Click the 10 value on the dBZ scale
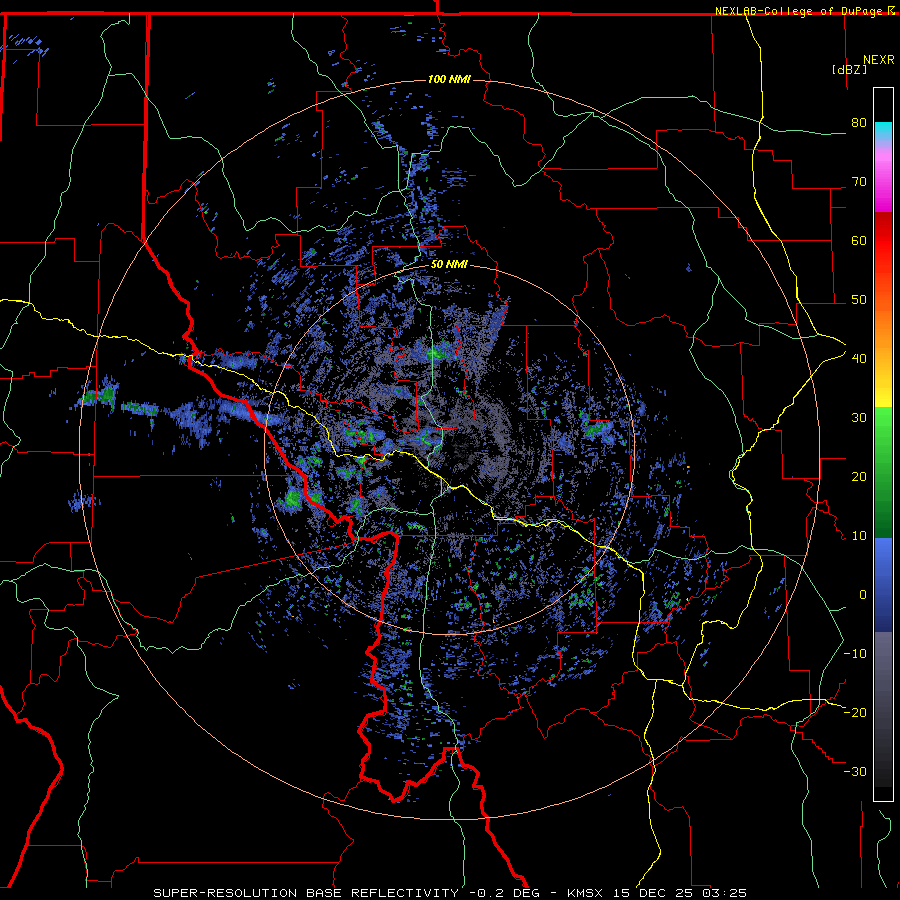 859,536
